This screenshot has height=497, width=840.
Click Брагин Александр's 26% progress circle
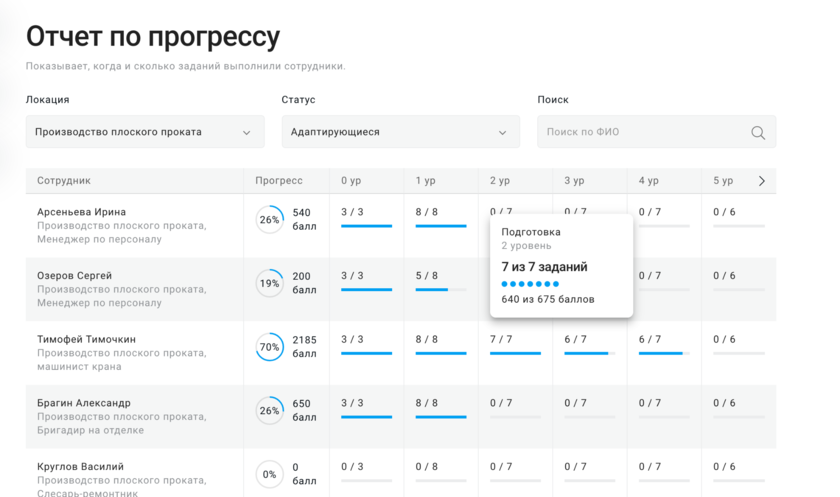coord(269,410)
